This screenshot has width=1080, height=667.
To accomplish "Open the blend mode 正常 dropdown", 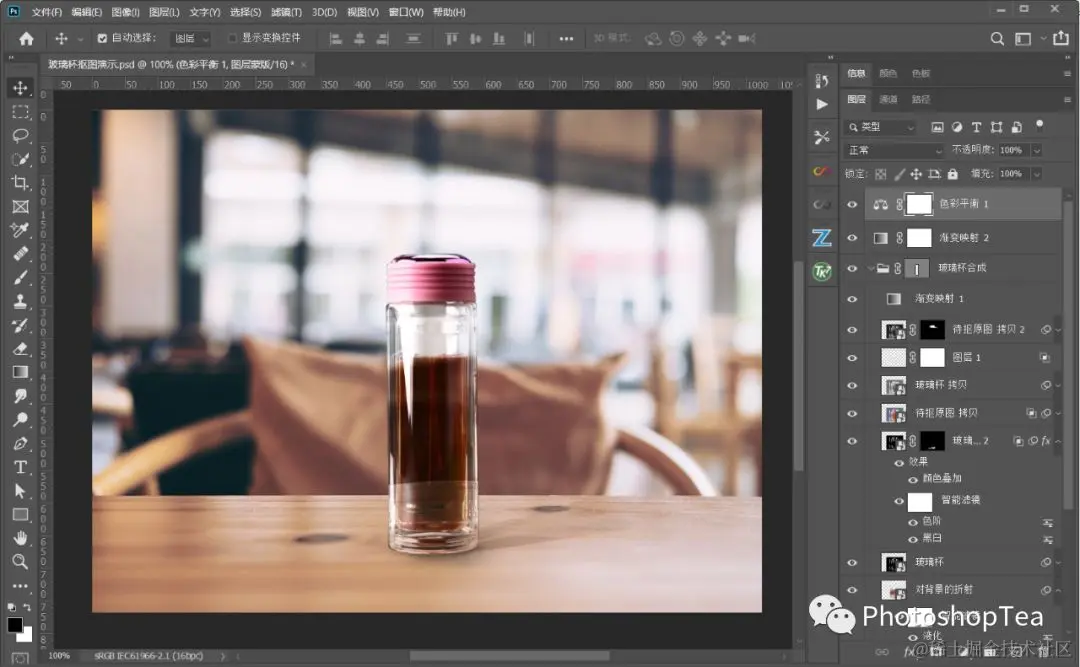I will 894,150.
